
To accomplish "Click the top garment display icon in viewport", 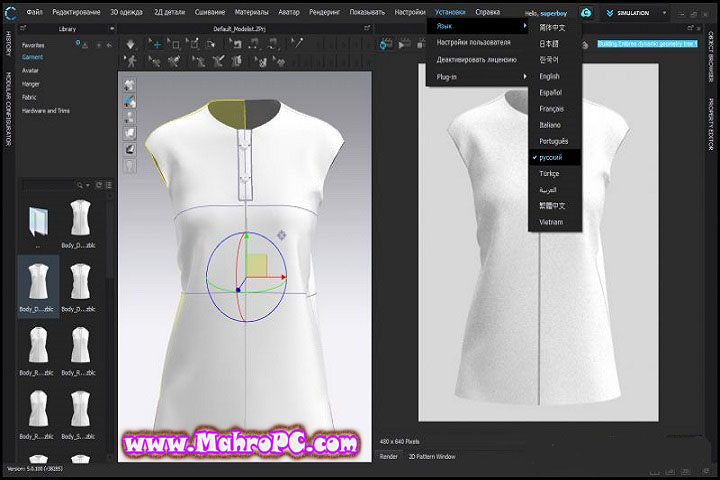I will (x=130, y=85).
